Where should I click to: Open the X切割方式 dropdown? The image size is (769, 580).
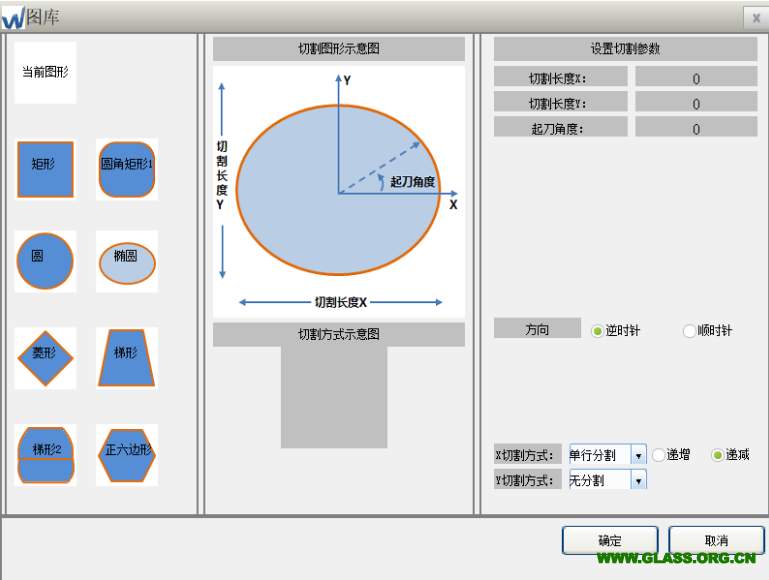638,455
